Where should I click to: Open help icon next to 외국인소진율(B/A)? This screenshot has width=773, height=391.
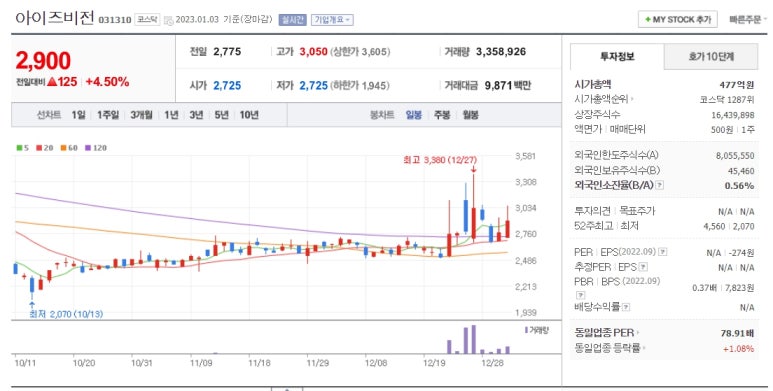coord(660,185)
